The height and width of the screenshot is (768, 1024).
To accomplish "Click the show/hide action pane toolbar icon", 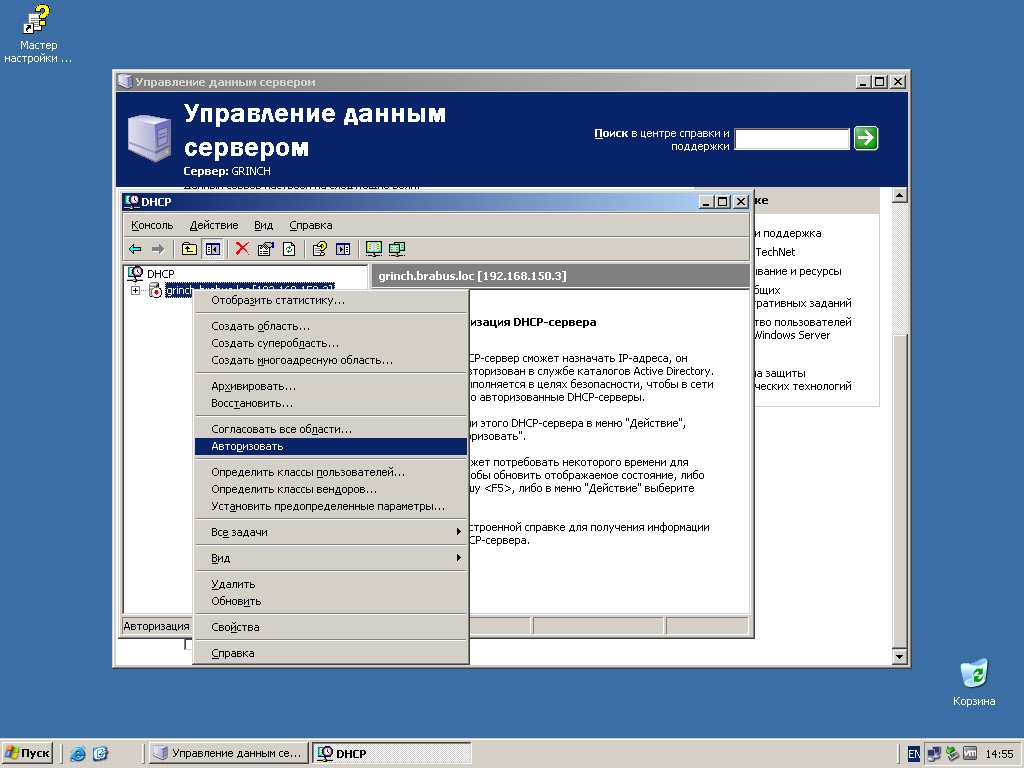I will pyautogui.click(x=343, y=249).
